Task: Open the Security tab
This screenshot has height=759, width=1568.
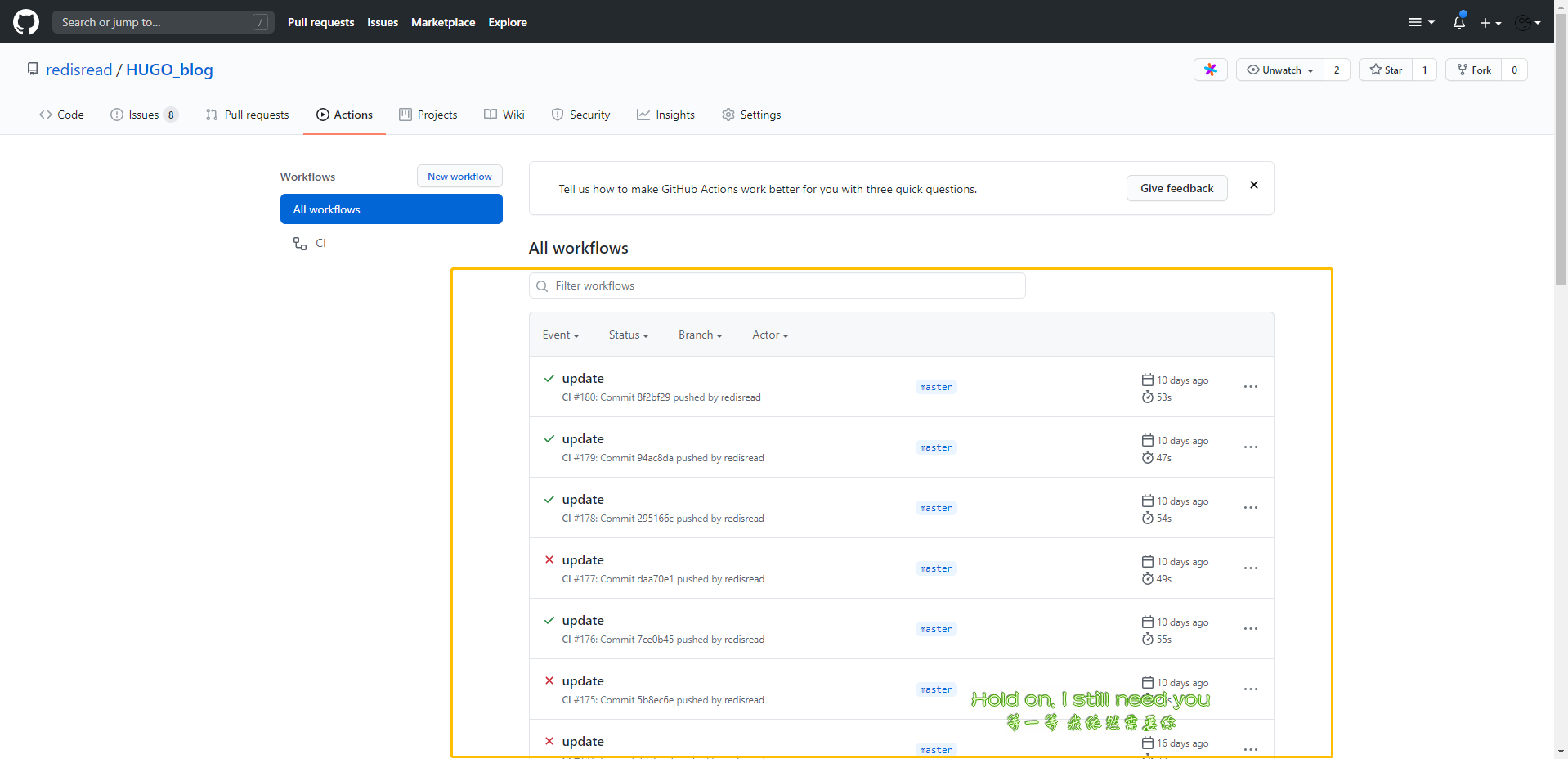Action: [580, 115]
